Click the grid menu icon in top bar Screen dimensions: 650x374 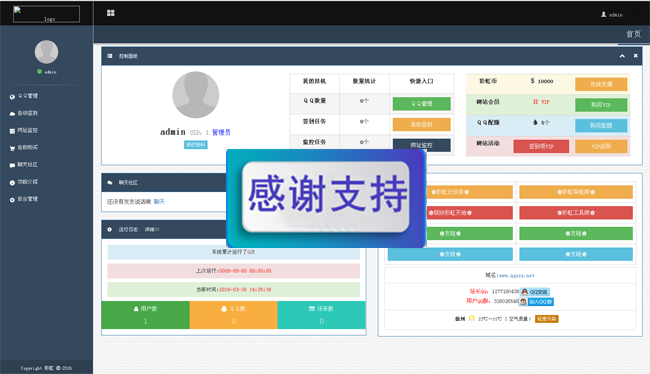click(111, 13)
